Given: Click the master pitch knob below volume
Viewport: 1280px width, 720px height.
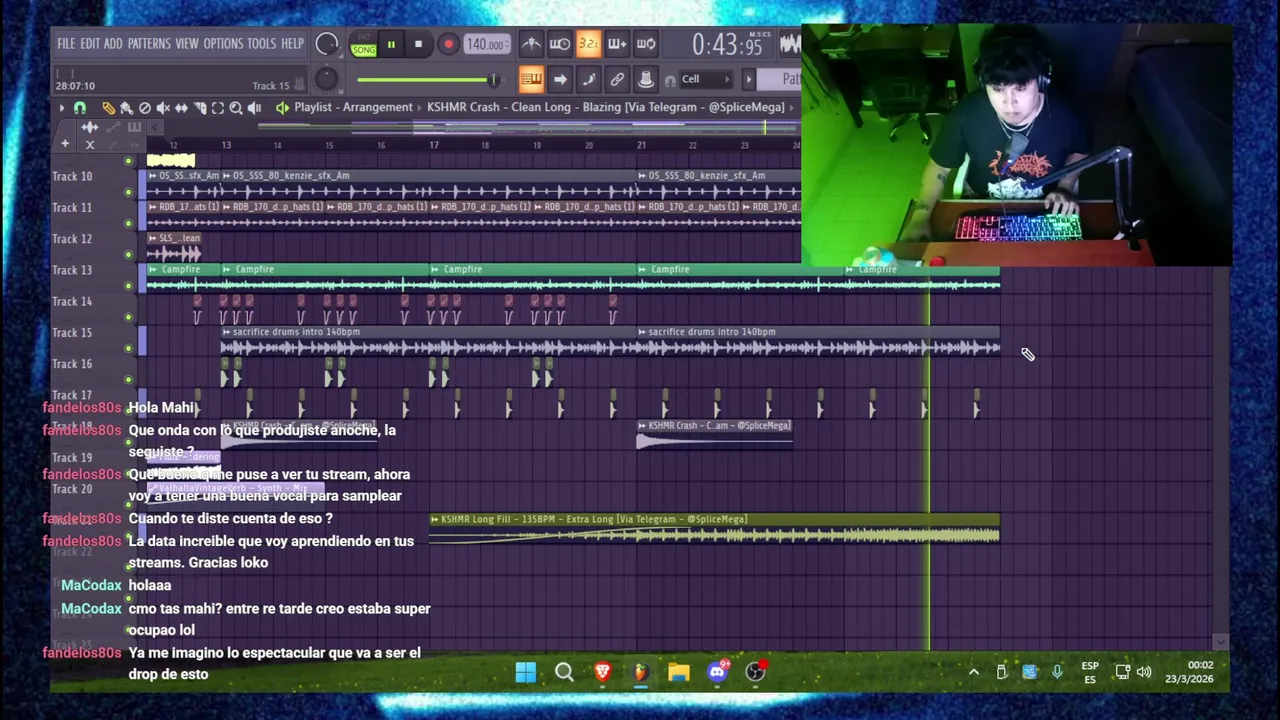Looking at the screenshot, I should 326,79.
